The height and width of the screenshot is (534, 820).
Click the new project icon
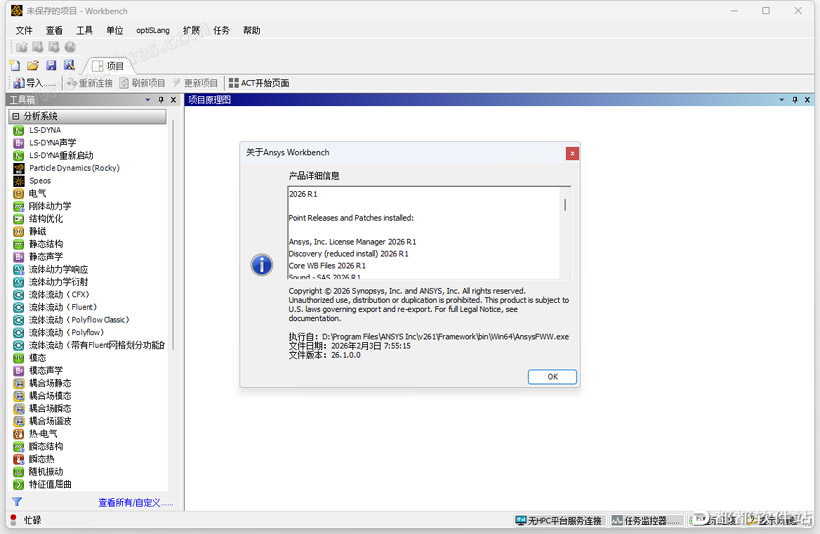point(15,65)
